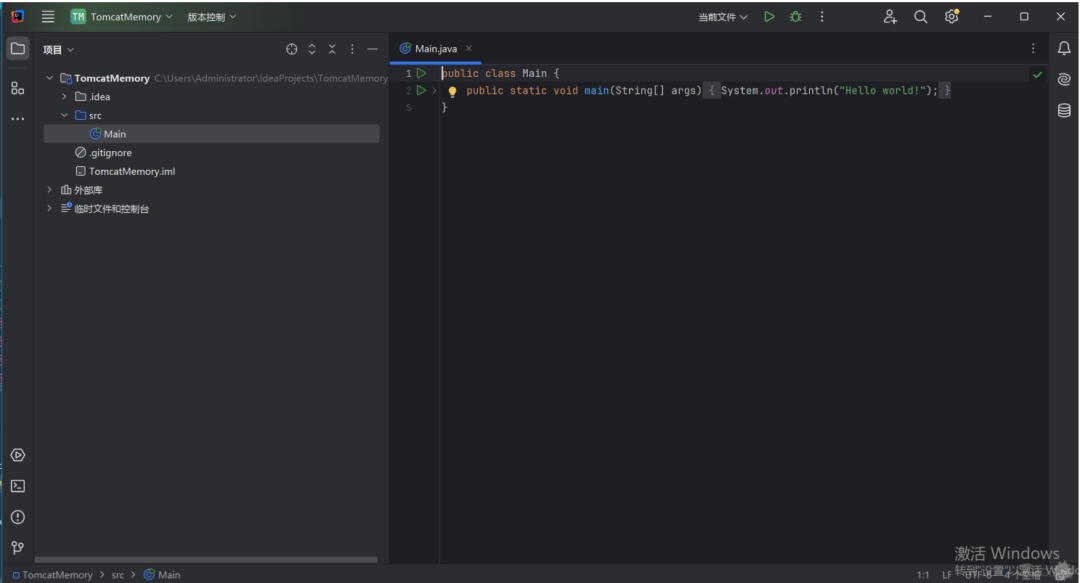
Task: Click the project tree horizontal scrollbar
Action: (206, 560)
